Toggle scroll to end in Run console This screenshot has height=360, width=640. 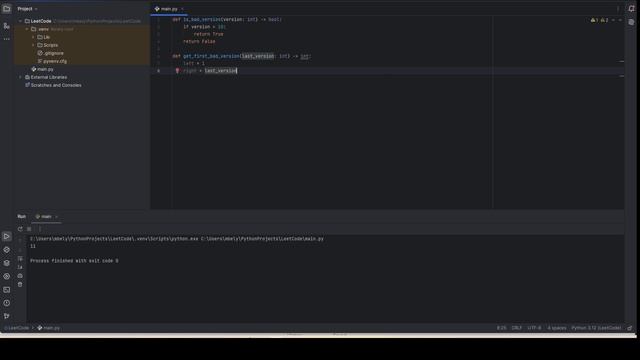[x=20, y=267]
